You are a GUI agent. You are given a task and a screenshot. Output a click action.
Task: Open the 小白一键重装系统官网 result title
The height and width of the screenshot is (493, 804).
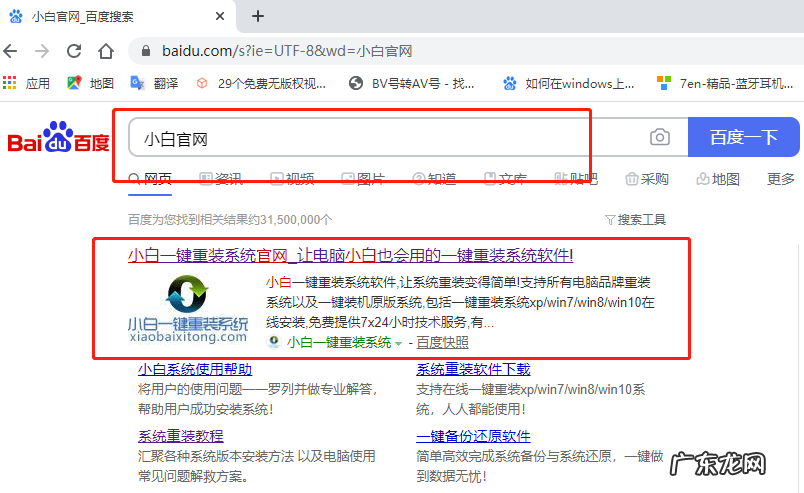(350, 255)
